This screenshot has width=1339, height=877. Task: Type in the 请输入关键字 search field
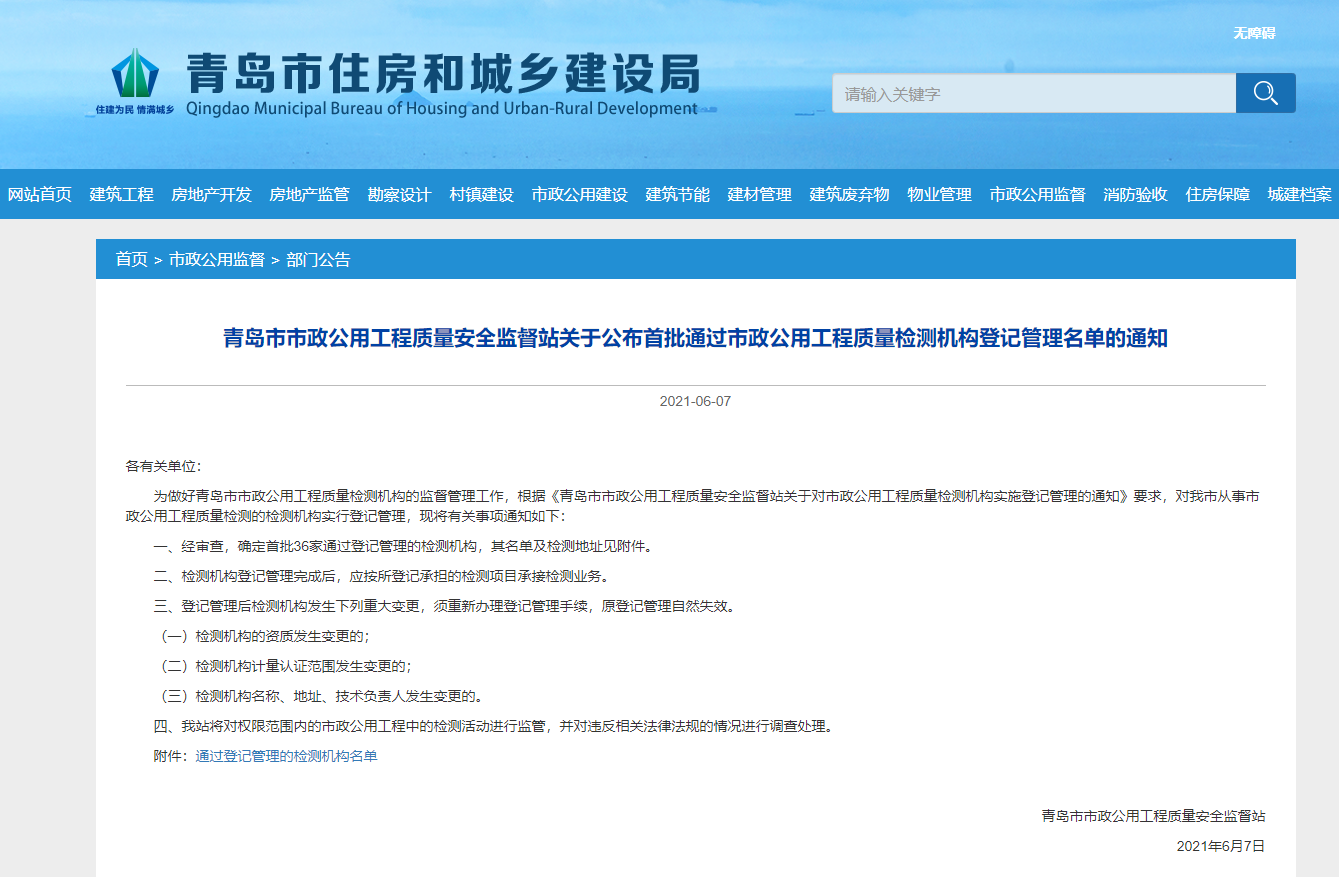pyautogui.click(x=1033, y=94)
